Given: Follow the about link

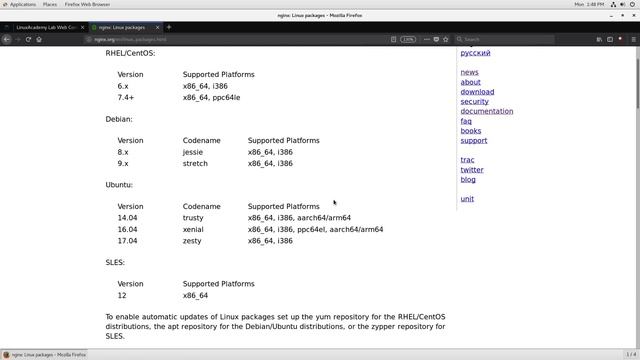Looking at the screenshot, I should (x=471, y=82).
